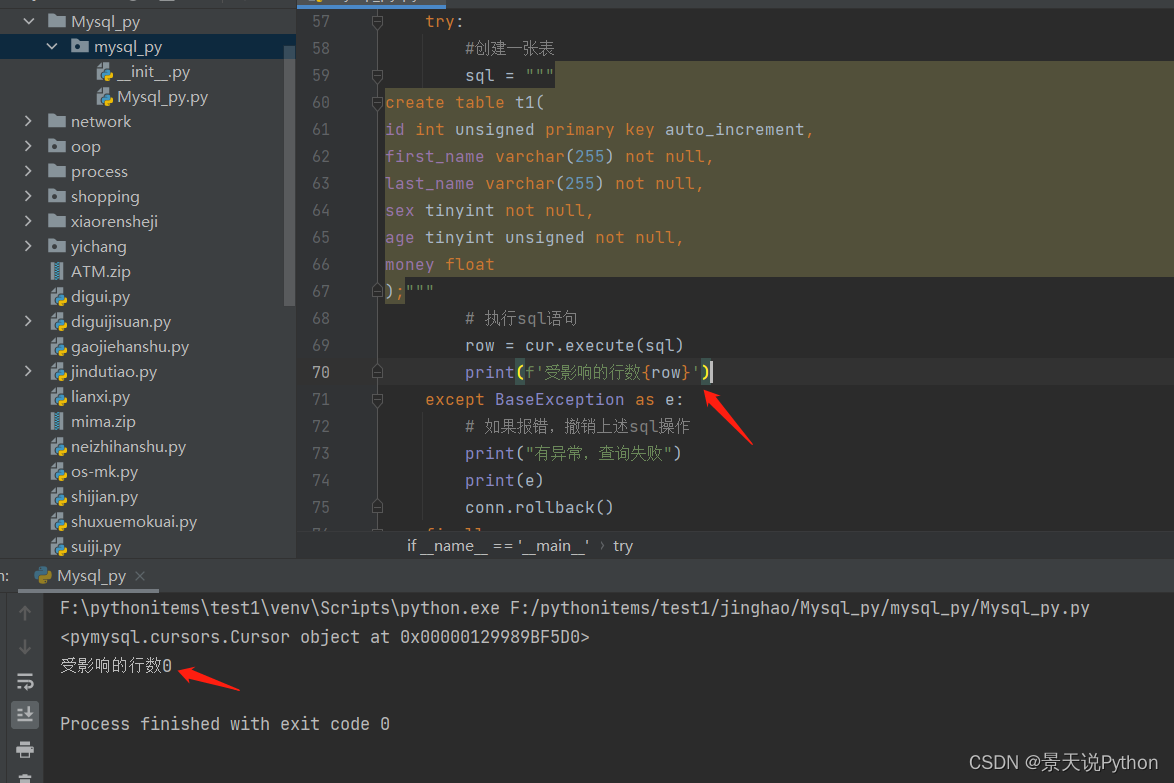Expand the jindutiao.py node
The height and width of the screenshot is (783, 1174).
[28, 371]
